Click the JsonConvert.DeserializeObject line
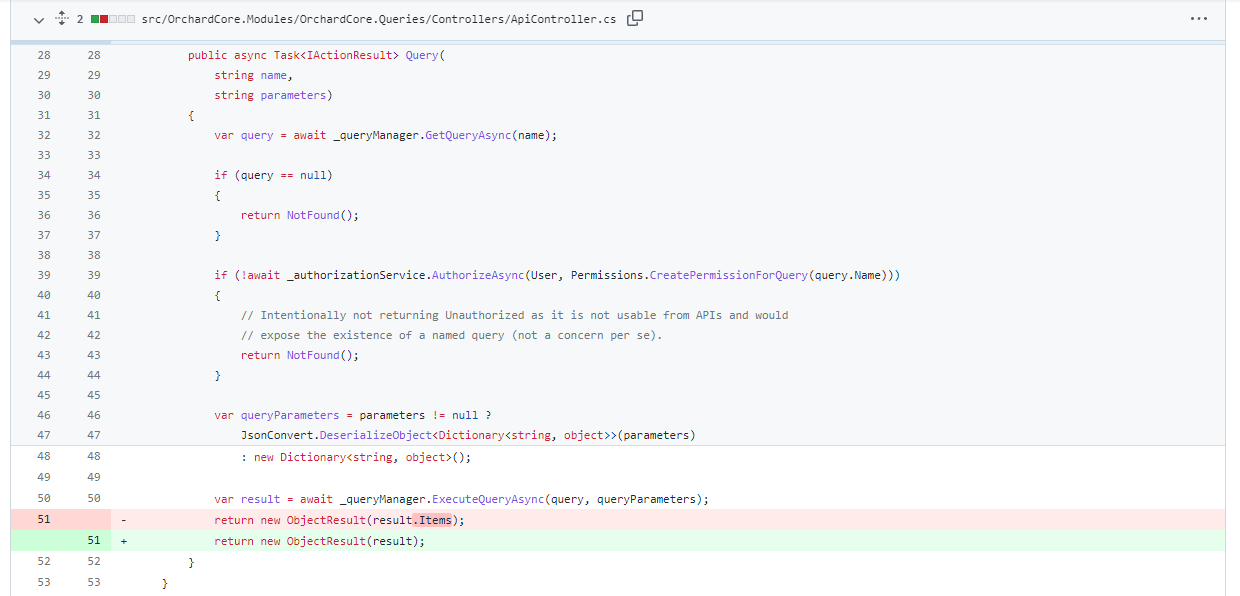This screenshot has height=596, width=1240. [x=468, y=435]
